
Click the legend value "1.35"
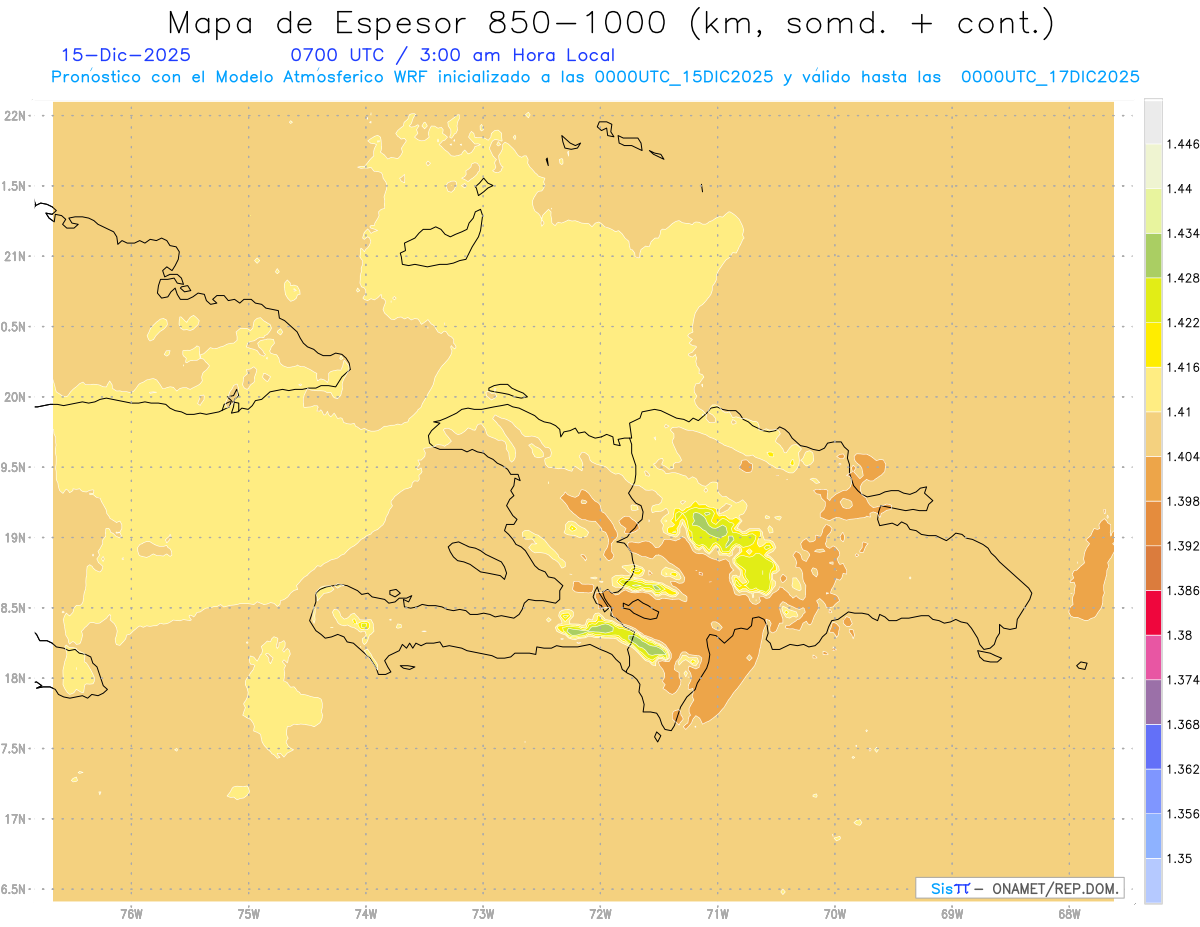(1180, 858)
